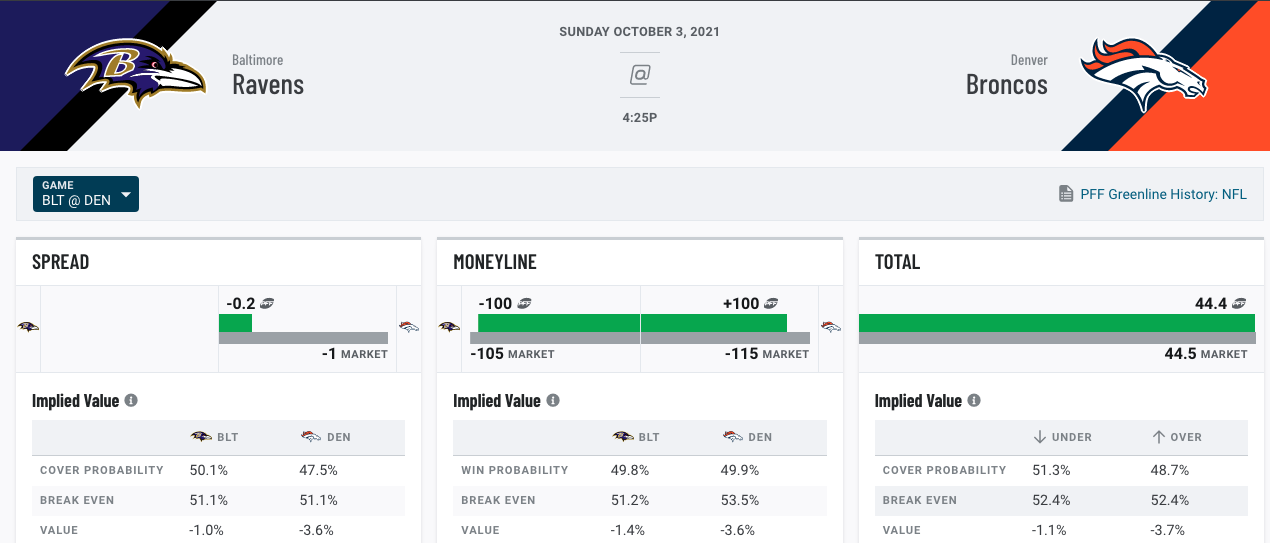Click the Denver Broncos logo in header
Viewport: 1270px width, 543px height.
[x=1143, y=74]
